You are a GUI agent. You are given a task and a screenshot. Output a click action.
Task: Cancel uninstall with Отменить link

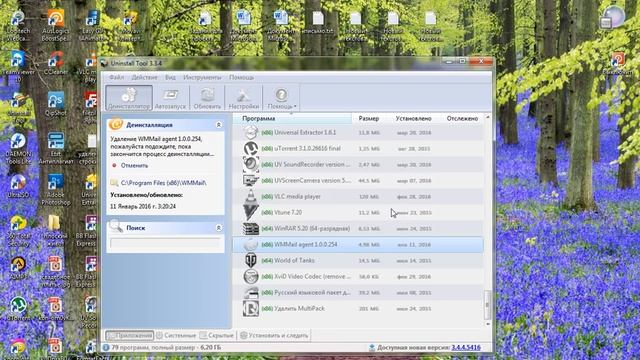click(134, 165)
